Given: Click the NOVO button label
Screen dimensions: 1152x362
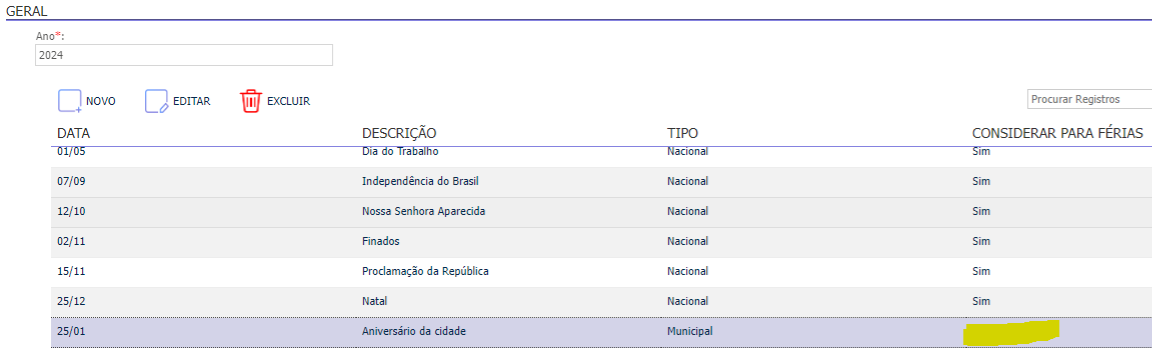Looking at the screenshot, I should 101,101.
